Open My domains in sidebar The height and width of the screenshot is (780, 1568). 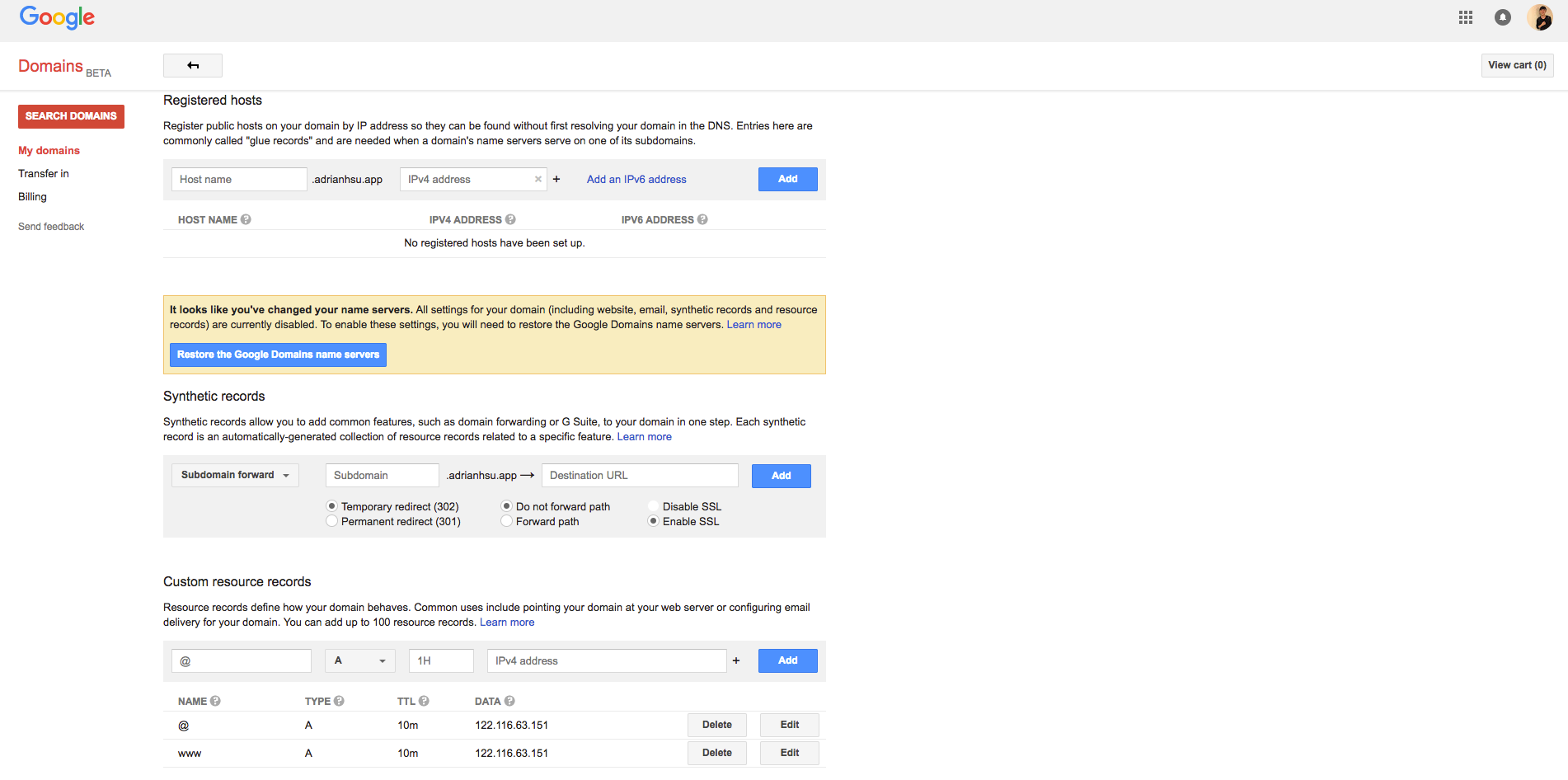point(49,150)
